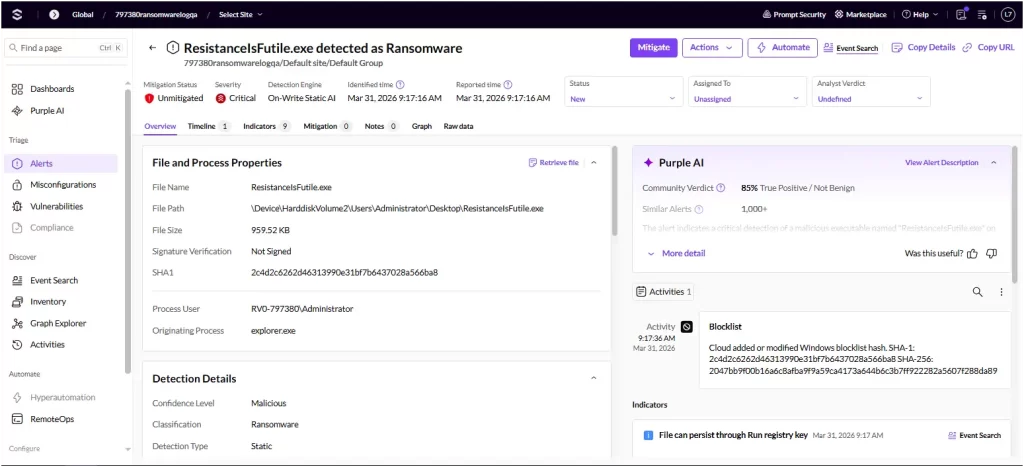Viewport: 1024px width, 467px height.
Task: Open the Help dropdown menu
Action: pyautogui.click(x=920, y=14)
